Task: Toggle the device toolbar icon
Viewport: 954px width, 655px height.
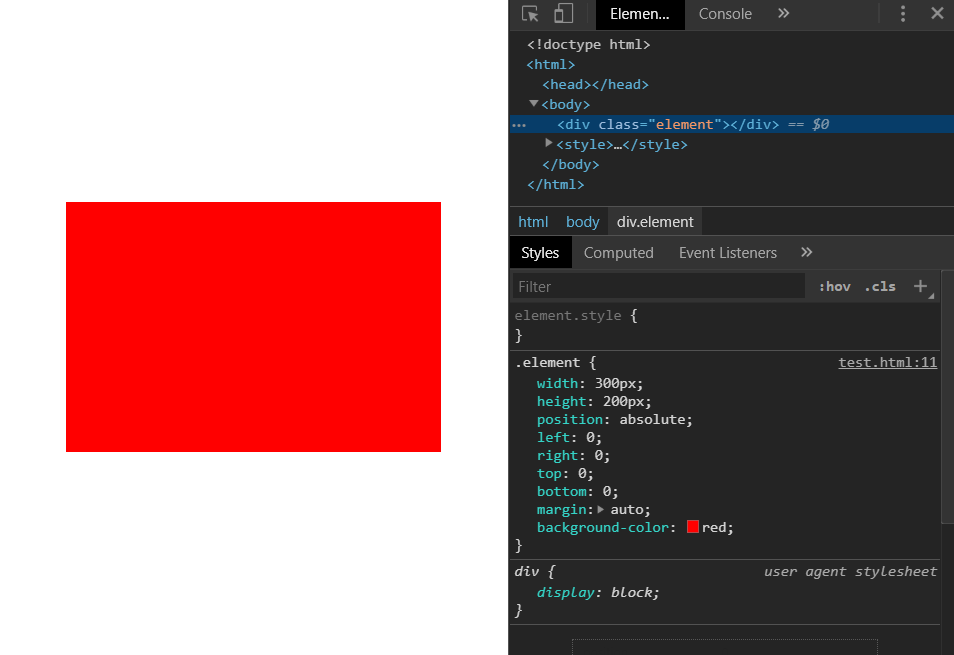Action: tap(563, 13)
